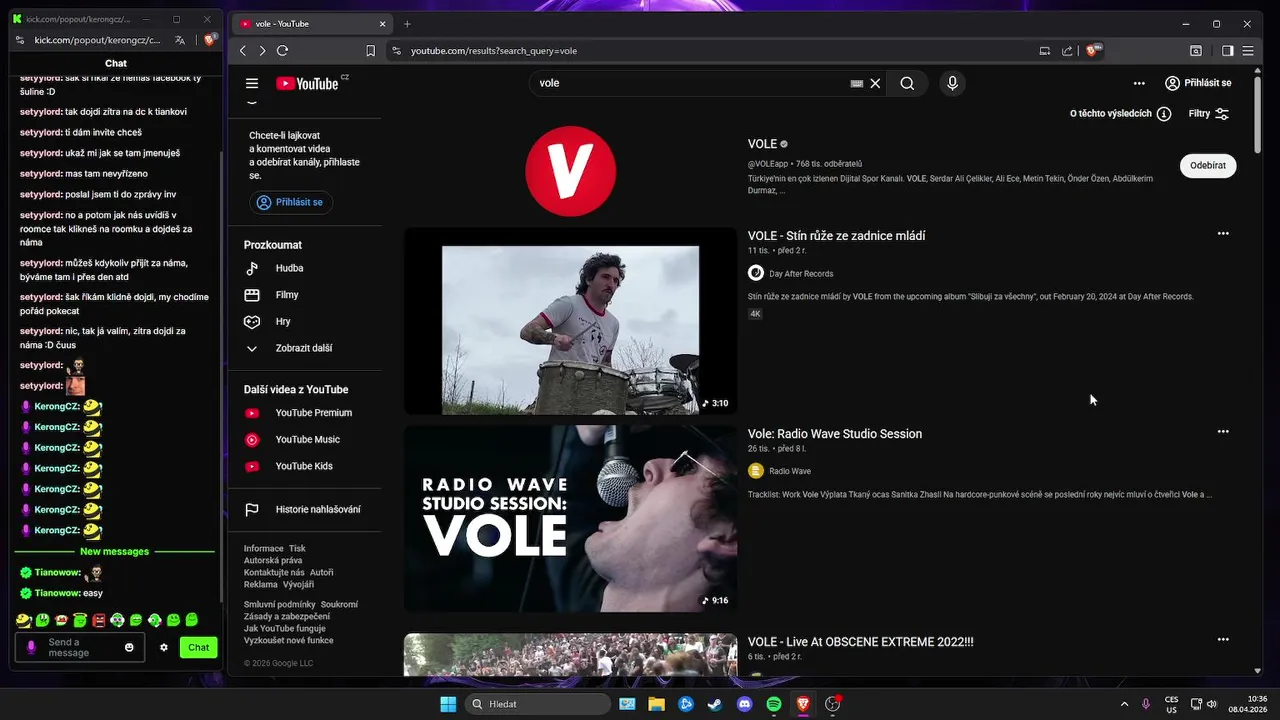Start voice search with the microphone icon
The height and width of the screenshot is (720, 1280).
coord(952,84)
